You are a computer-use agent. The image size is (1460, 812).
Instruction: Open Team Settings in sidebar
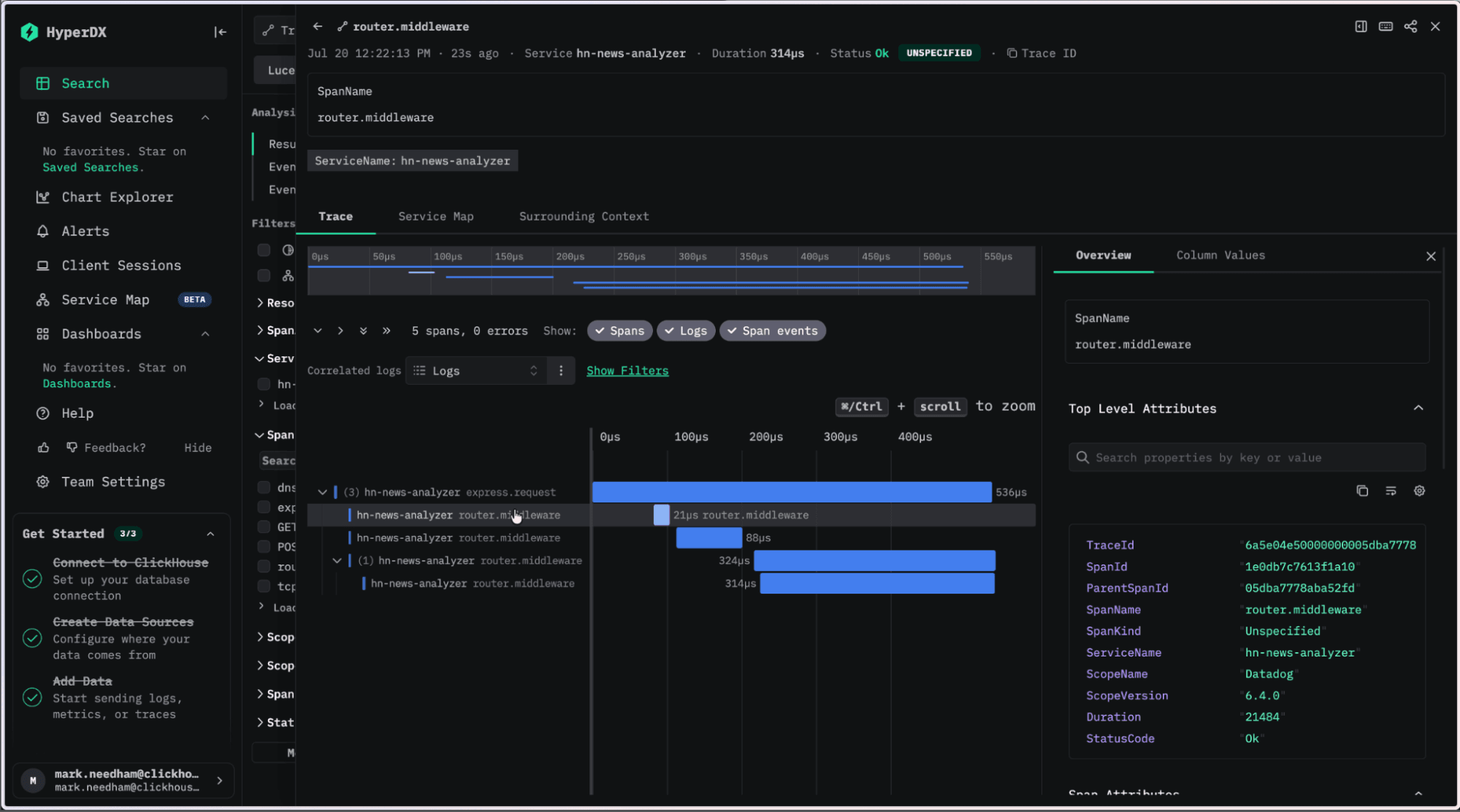(113, 482)
